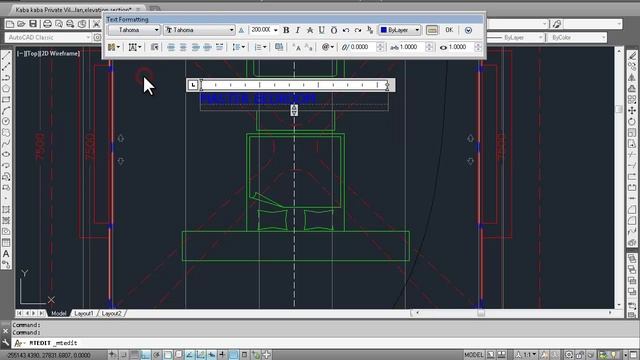Click the Save icon in standard toolbar
The height and width of the screenshot is (360, 640).
(33, 24)
